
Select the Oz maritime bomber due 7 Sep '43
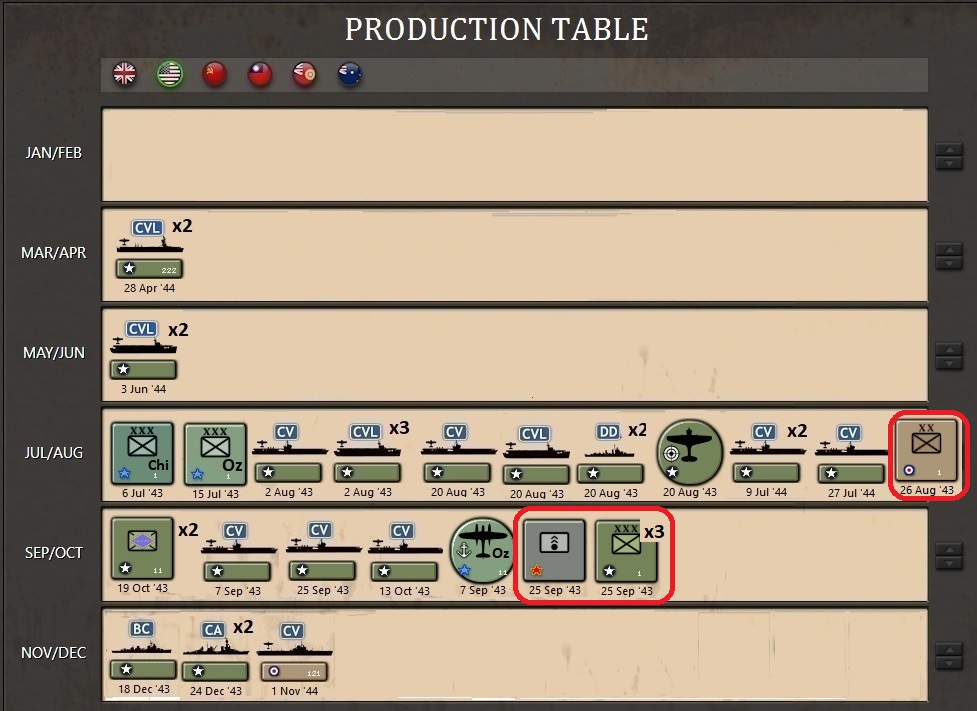pos(482,550)
